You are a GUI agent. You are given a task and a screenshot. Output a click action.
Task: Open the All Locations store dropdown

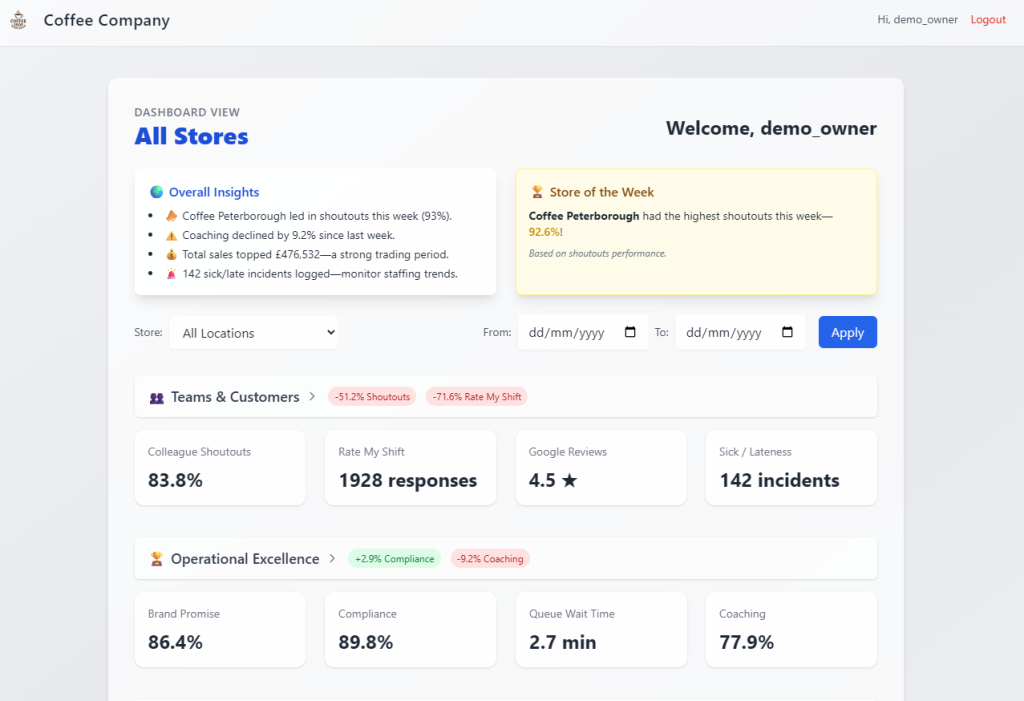pos(253,333)
